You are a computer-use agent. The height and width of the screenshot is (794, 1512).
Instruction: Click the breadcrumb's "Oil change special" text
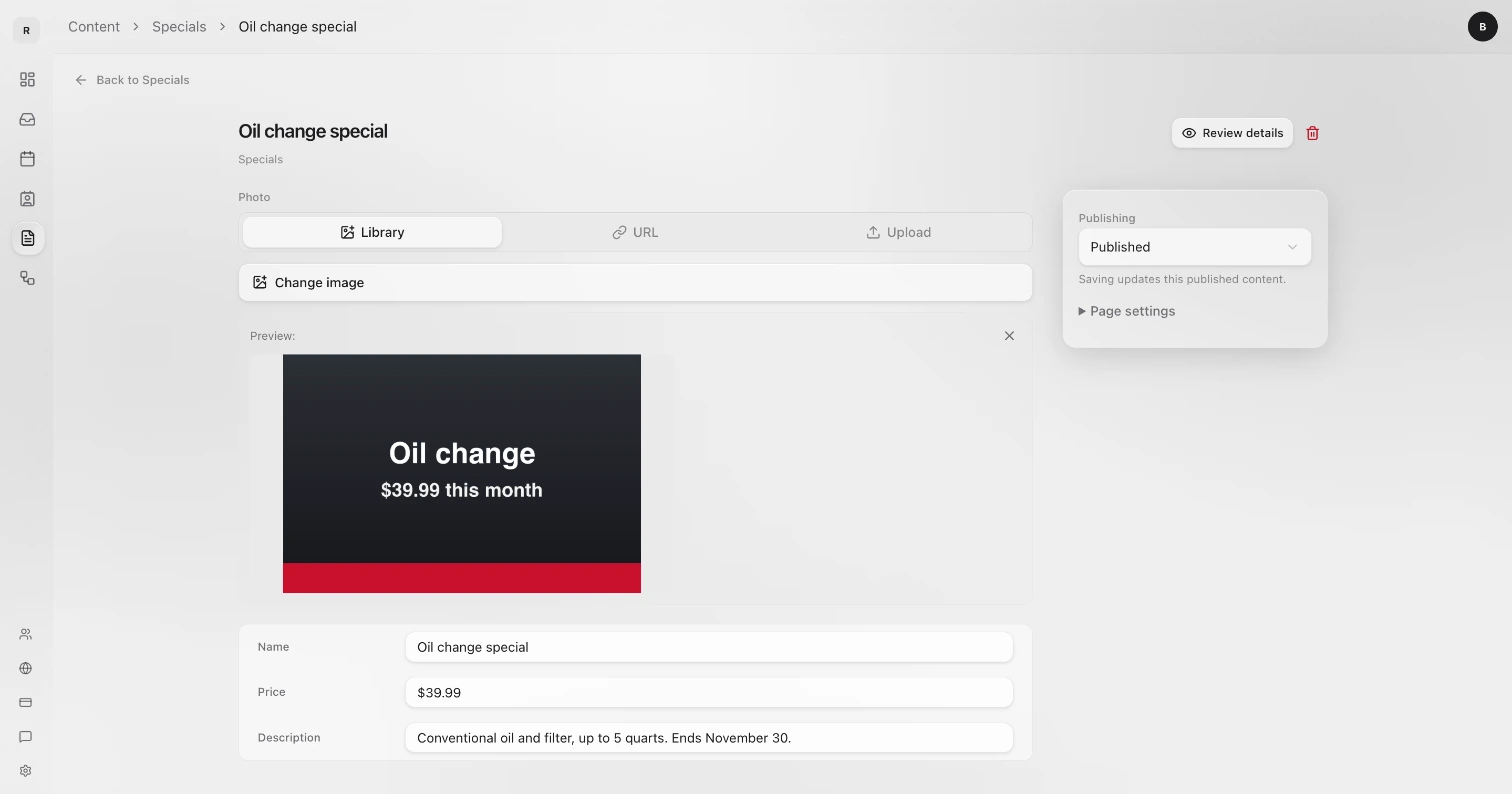pos(297,27)
